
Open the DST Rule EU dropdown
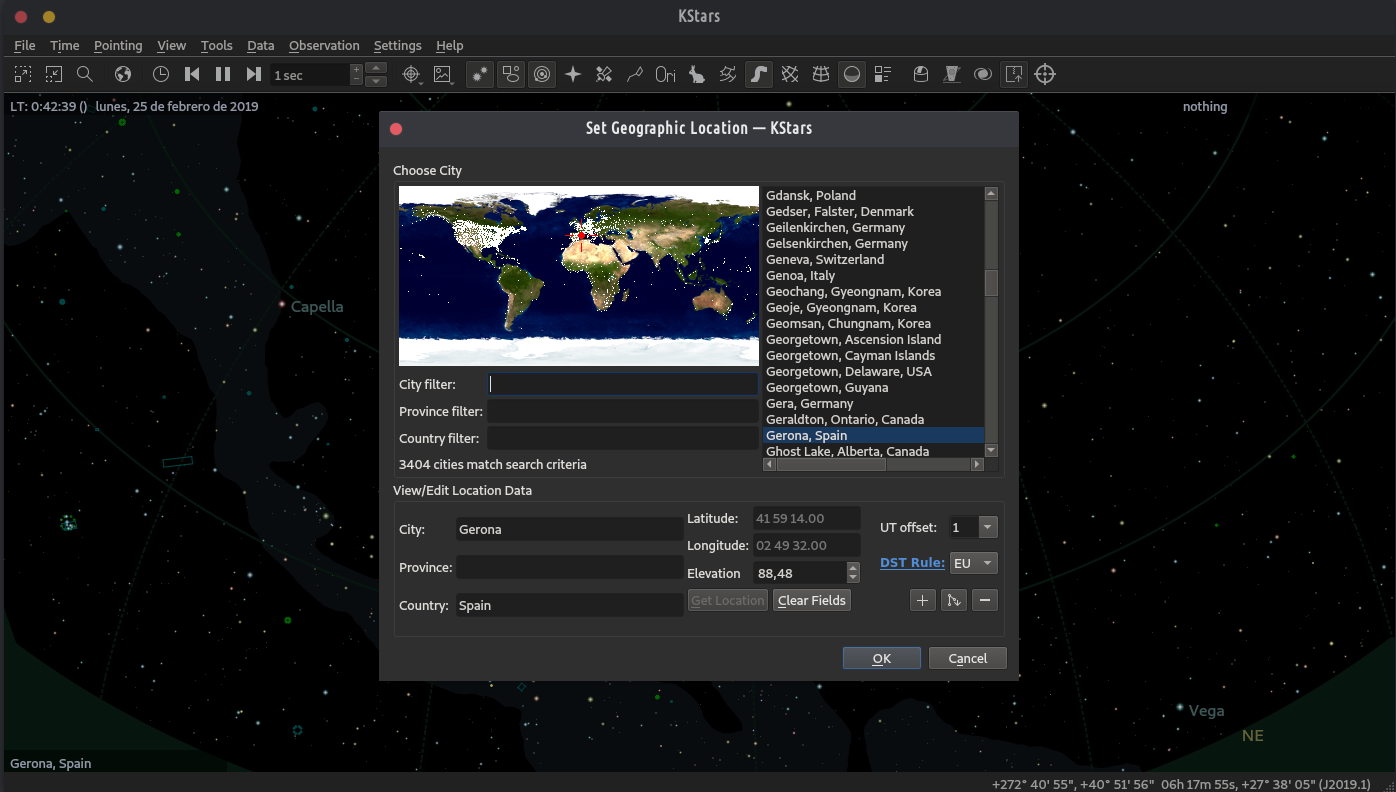973,563
